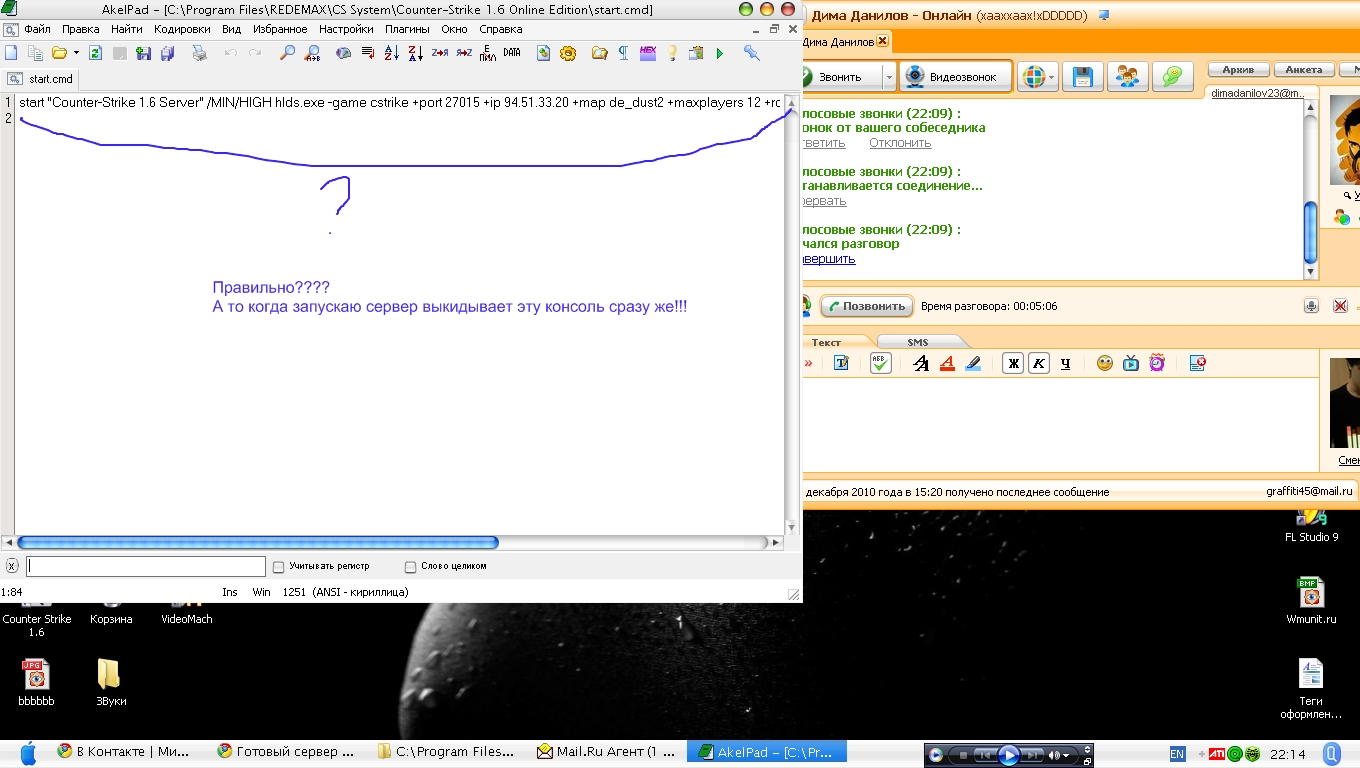Open the Файл menu
The width and height of the screenshot is (1360, 768).
click(x=37, y=29)
